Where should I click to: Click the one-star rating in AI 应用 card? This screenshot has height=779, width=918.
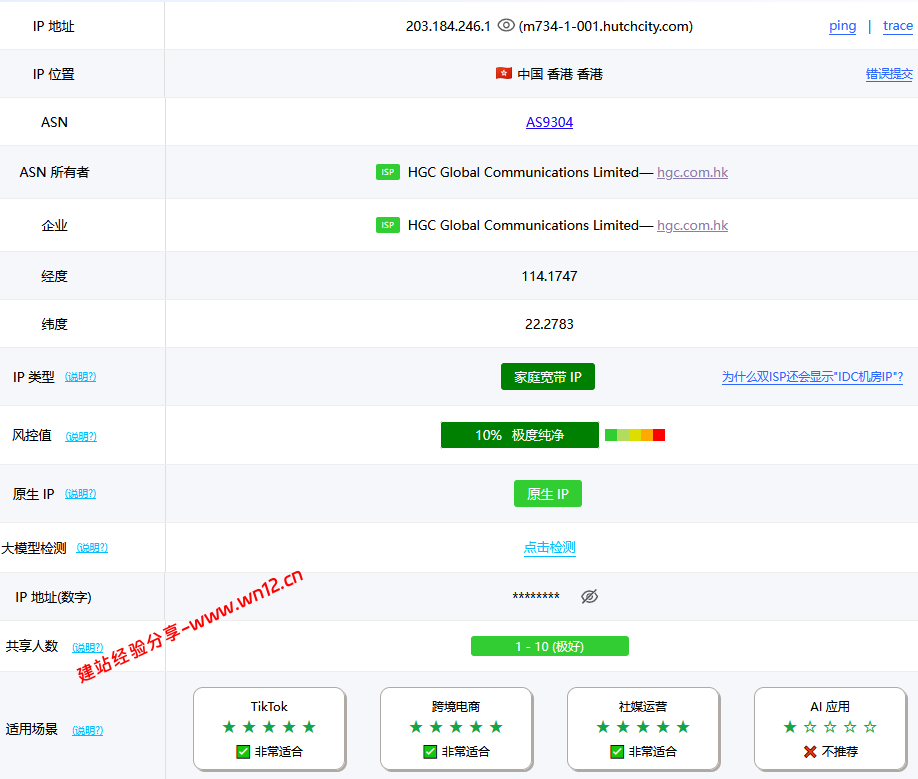click(x=830, y=727)
